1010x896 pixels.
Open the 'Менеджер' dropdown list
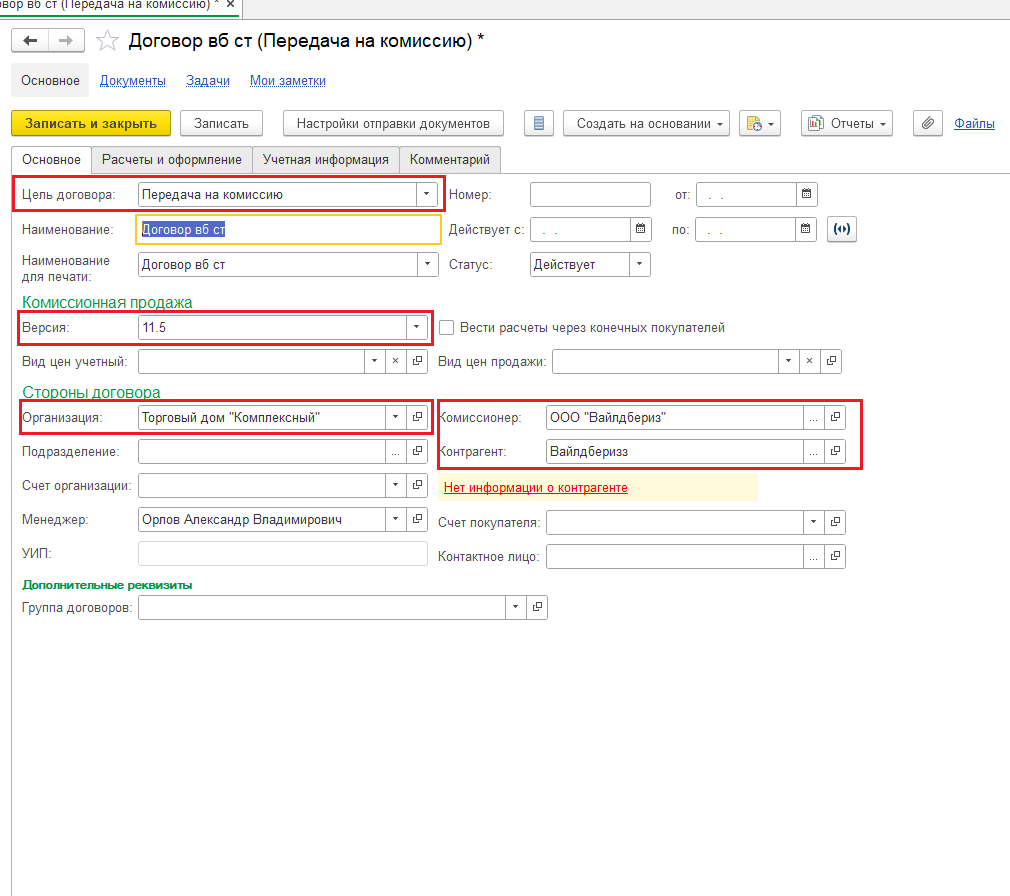[x=395, y=519]
